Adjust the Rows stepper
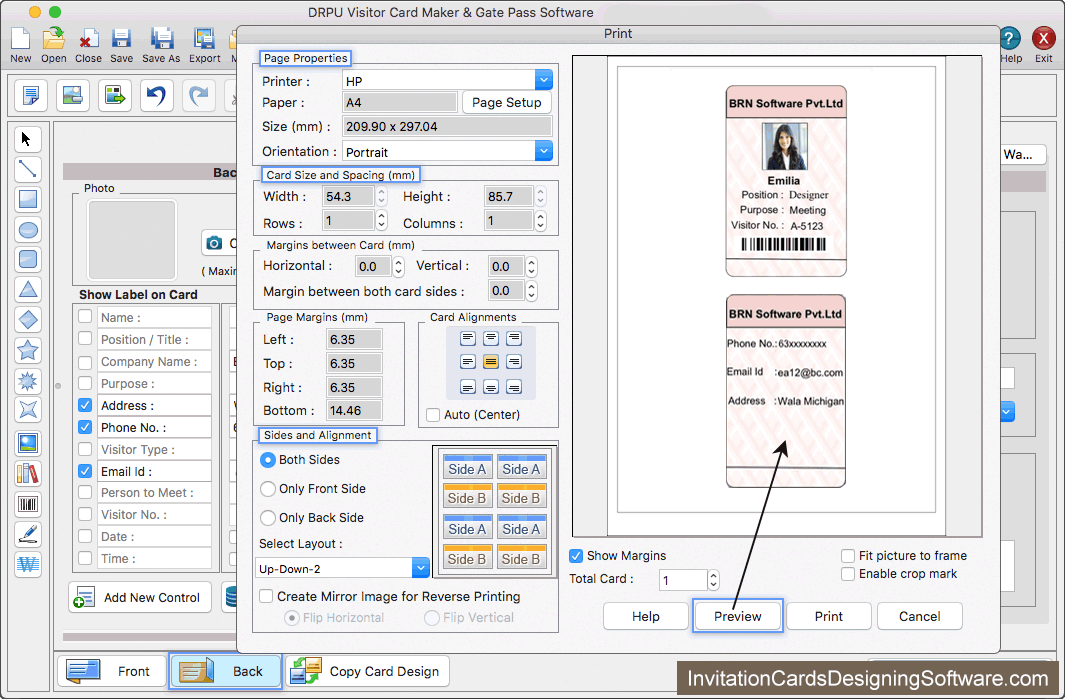This screenshot has width=1065, height=699. click(381, 220)
